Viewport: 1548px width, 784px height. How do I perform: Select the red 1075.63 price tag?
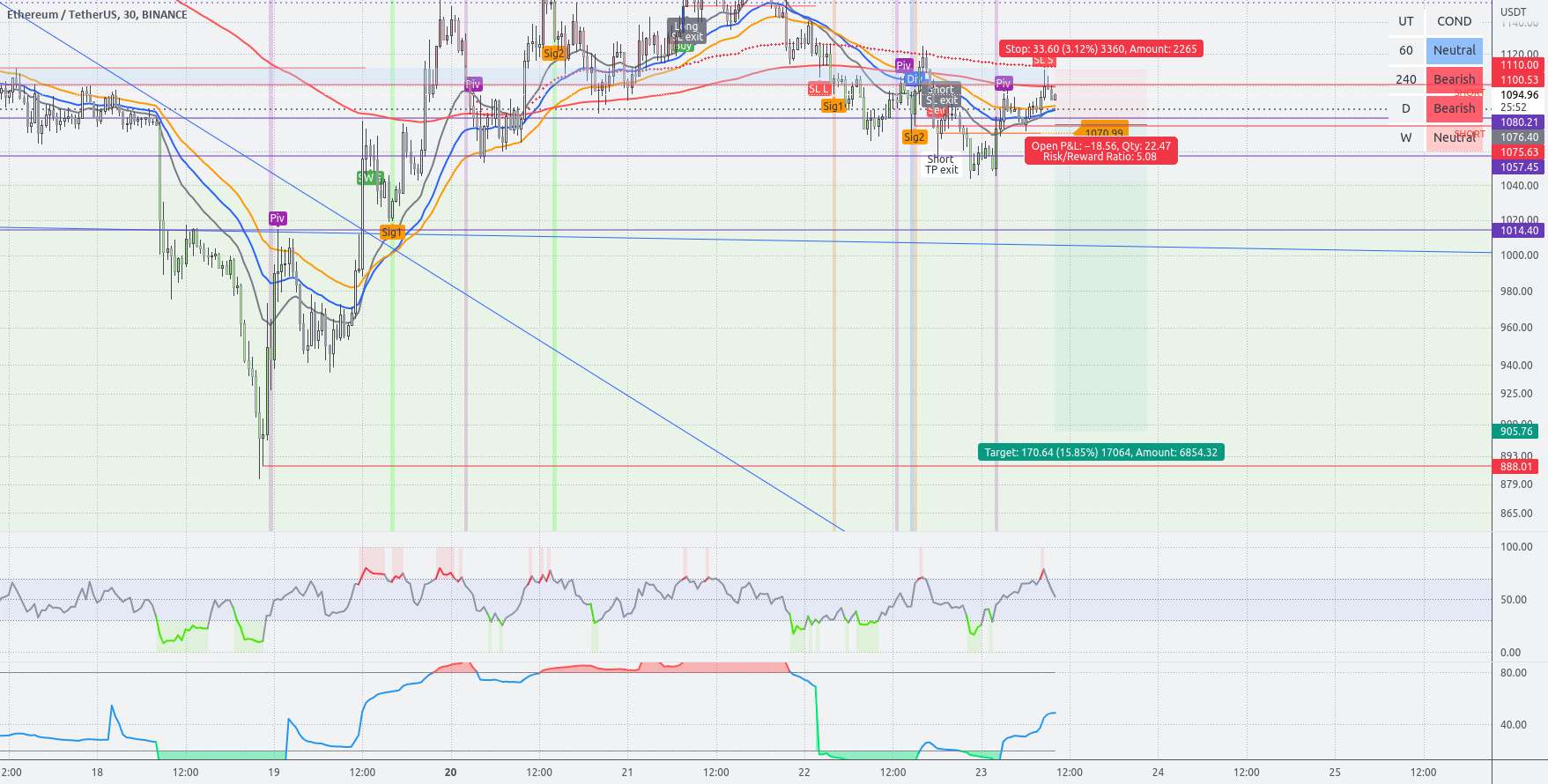coord(1520,152)
